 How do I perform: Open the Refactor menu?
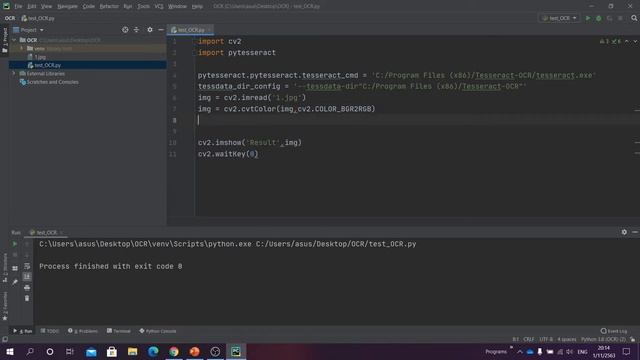(x=109, y=6)
